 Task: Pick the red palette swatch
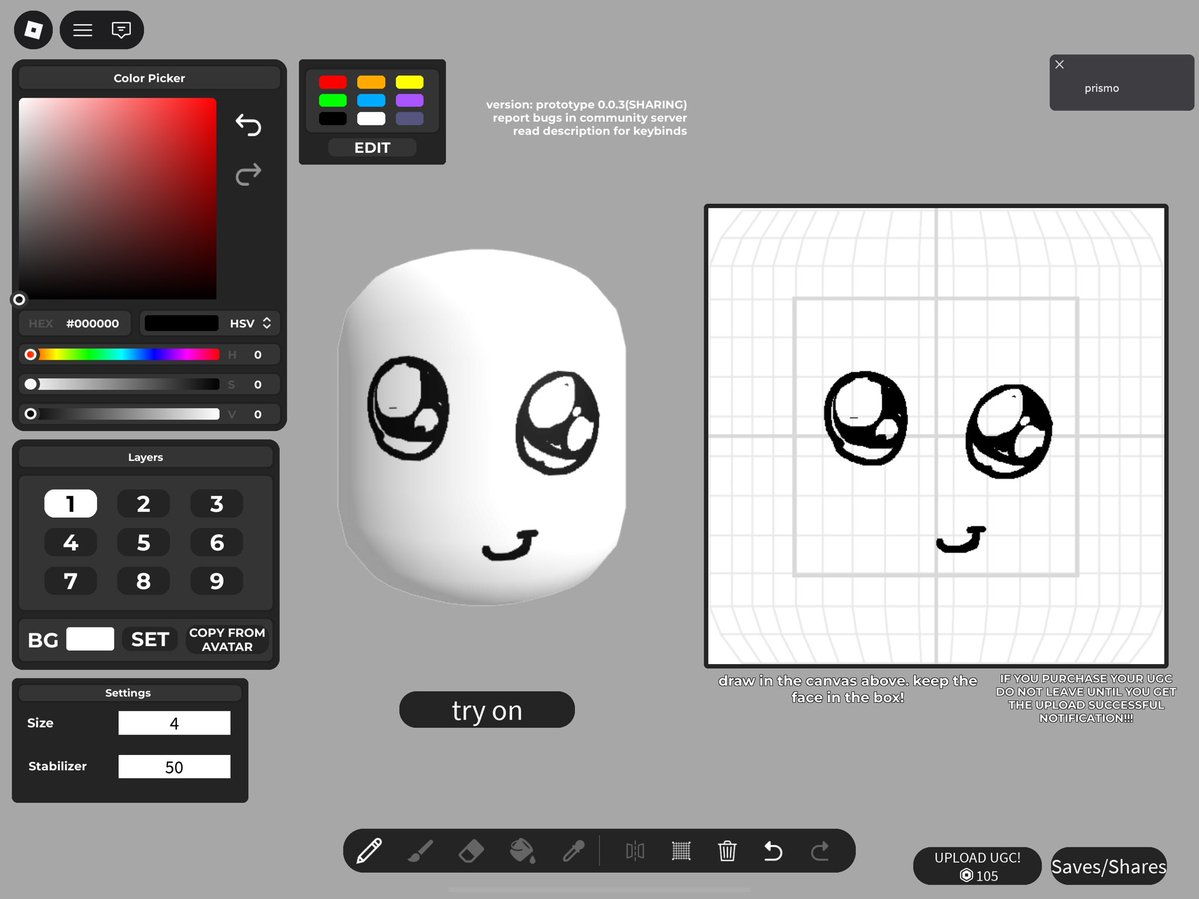pos(333,82)
